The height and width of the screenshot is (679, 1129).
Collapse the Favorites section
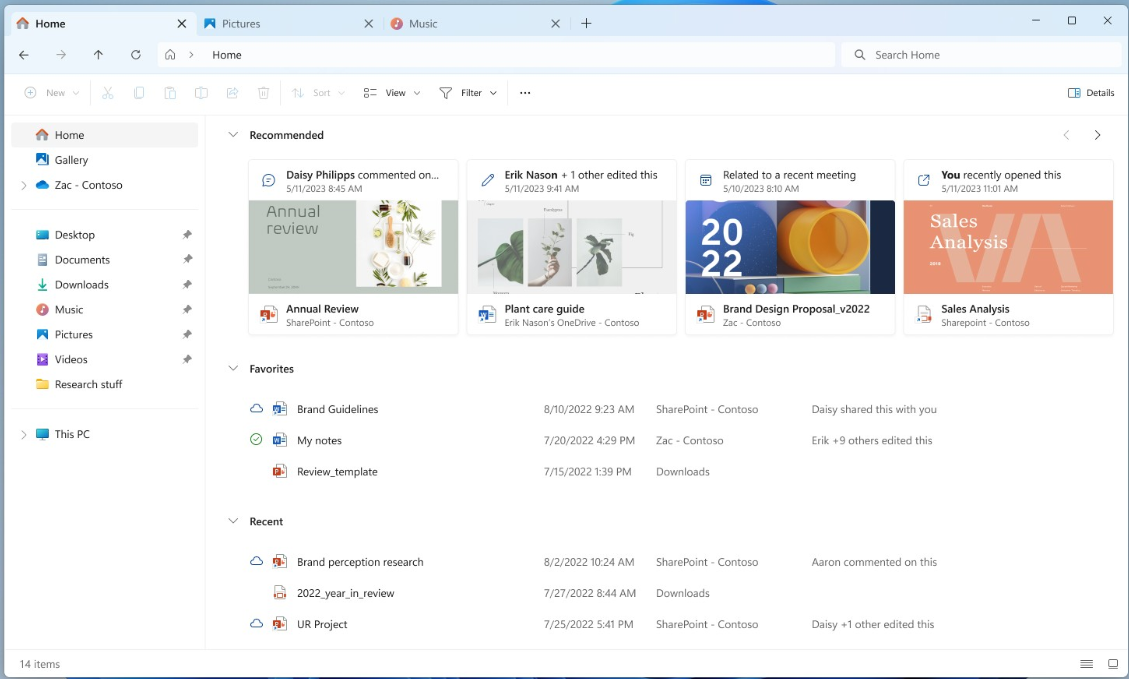tap(233, 369)
